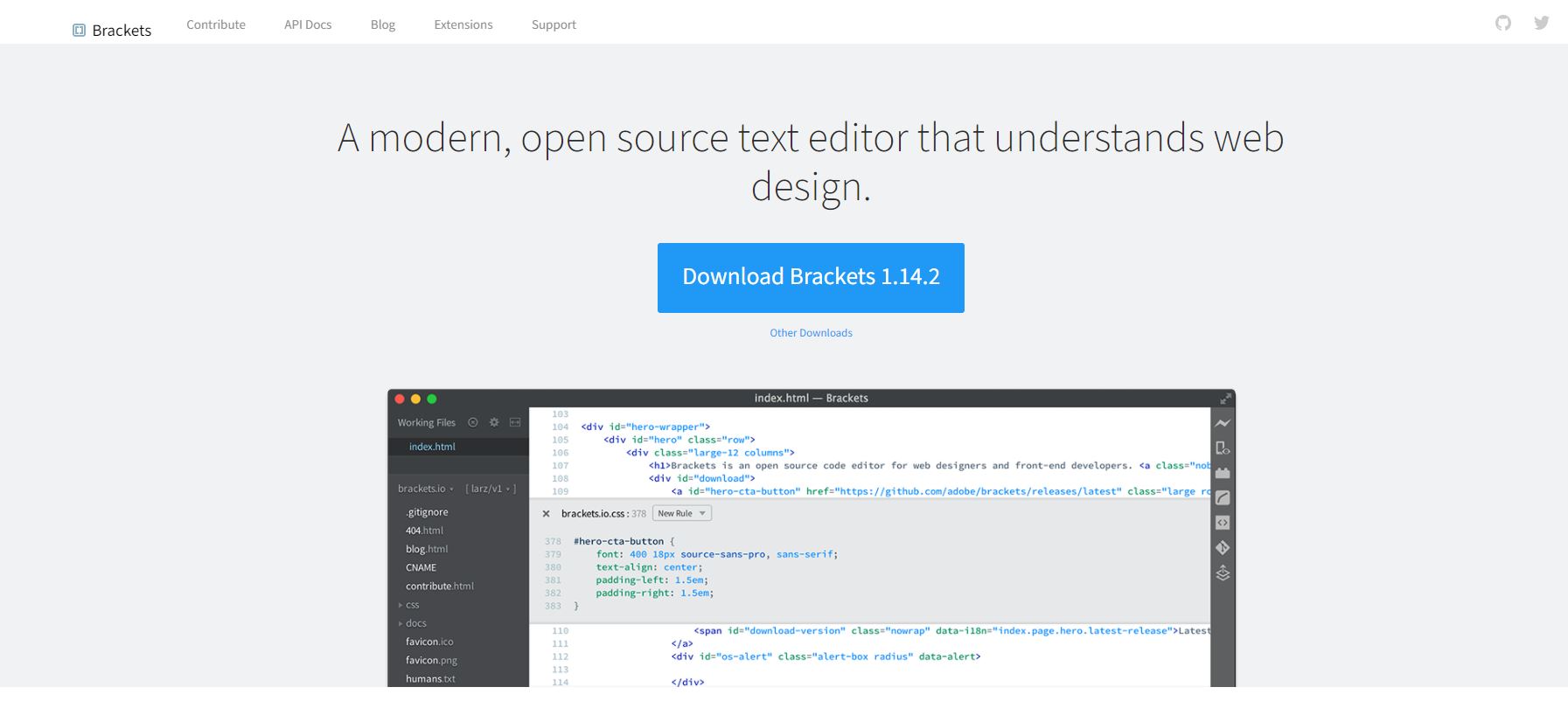Image resolution: width=1568 pixels, height=722 pixels.
Task: Click the brackets.io.css : 378 filename label
Action: click(x=603, y=514)
